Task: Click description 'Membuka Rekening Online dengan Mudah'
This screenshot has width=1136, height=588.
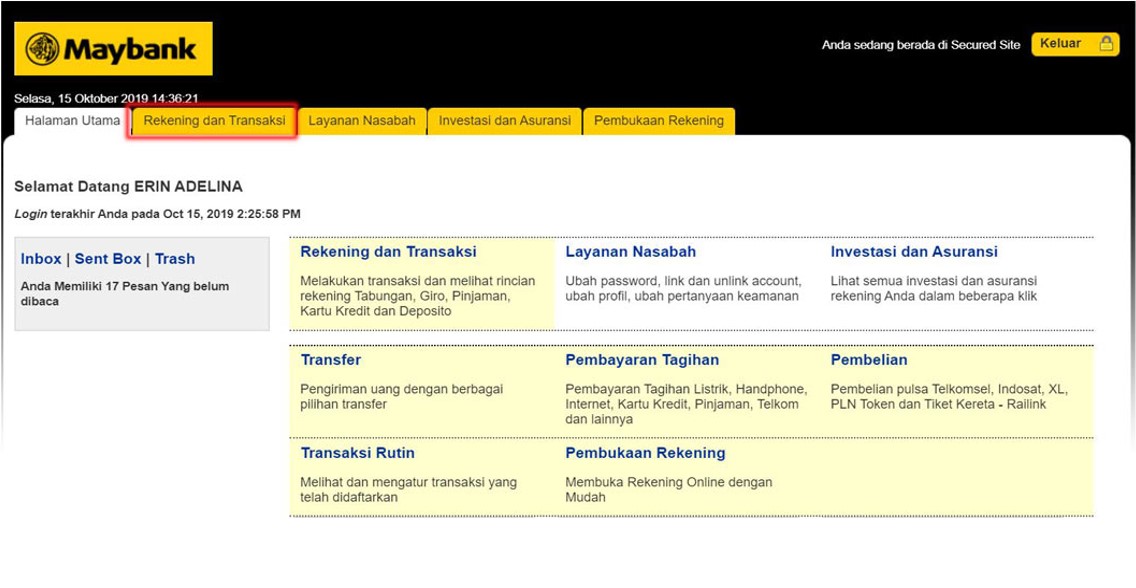Action: pos(669,490)
